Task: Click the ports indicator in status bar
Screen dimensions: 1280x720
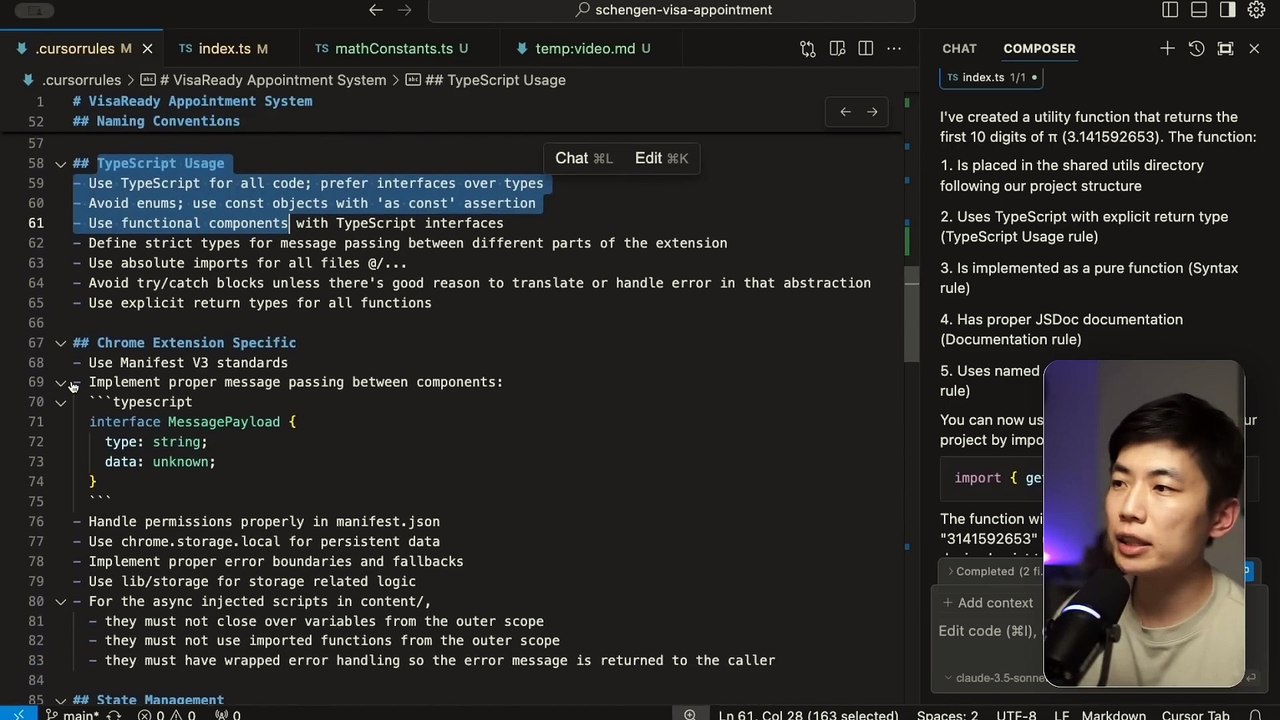Action: click(228, 714)
